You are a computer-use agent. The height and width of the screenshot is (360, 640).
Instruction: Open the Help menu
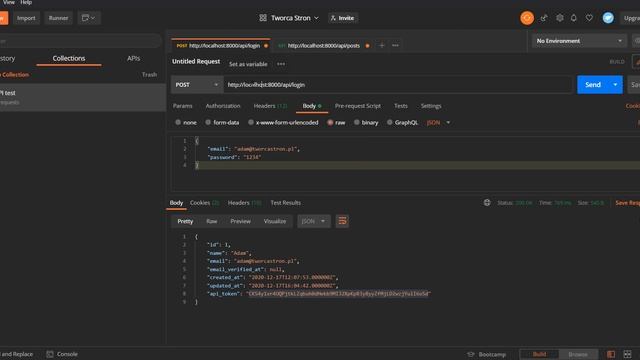pos(26,2)
